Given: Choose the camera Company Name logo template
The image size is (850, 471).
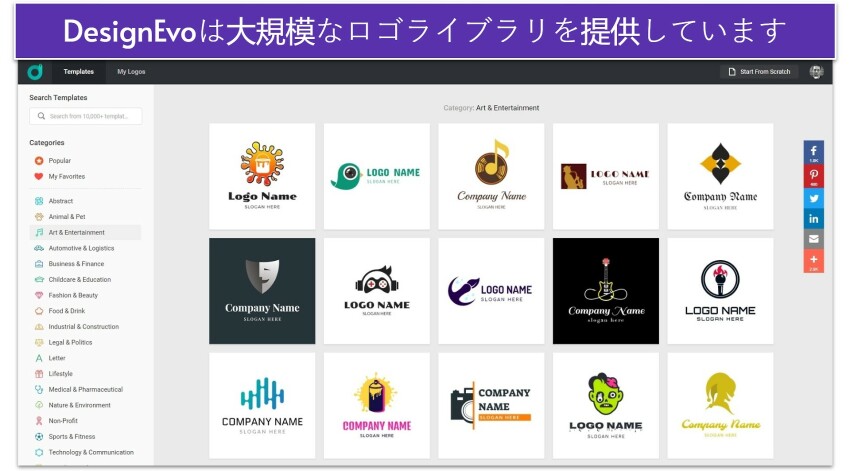Looking at the screenshot, I should (x=491, y=404).
